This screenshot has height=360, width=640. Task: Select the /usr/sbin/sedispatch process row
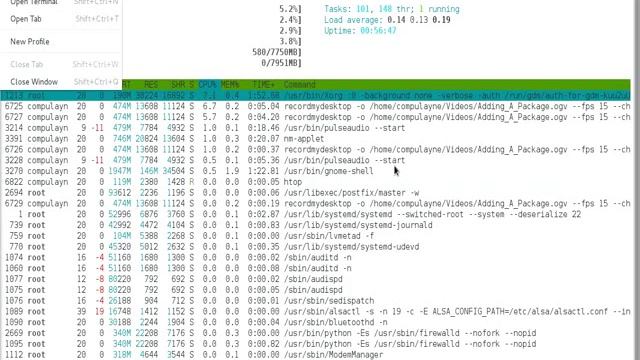[316, 301]
